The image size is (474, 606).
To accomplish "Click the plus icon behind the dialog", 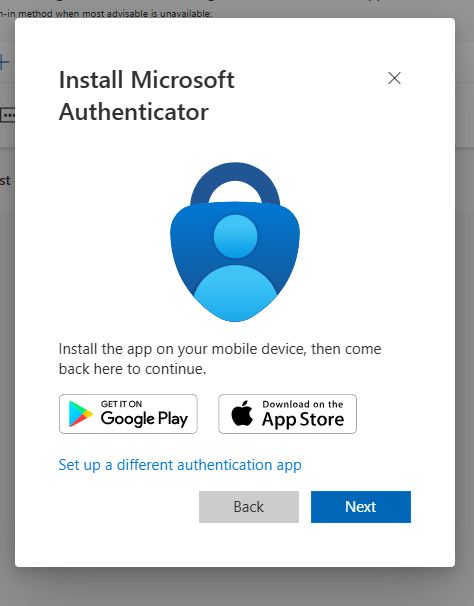I will tap(4, 62).
